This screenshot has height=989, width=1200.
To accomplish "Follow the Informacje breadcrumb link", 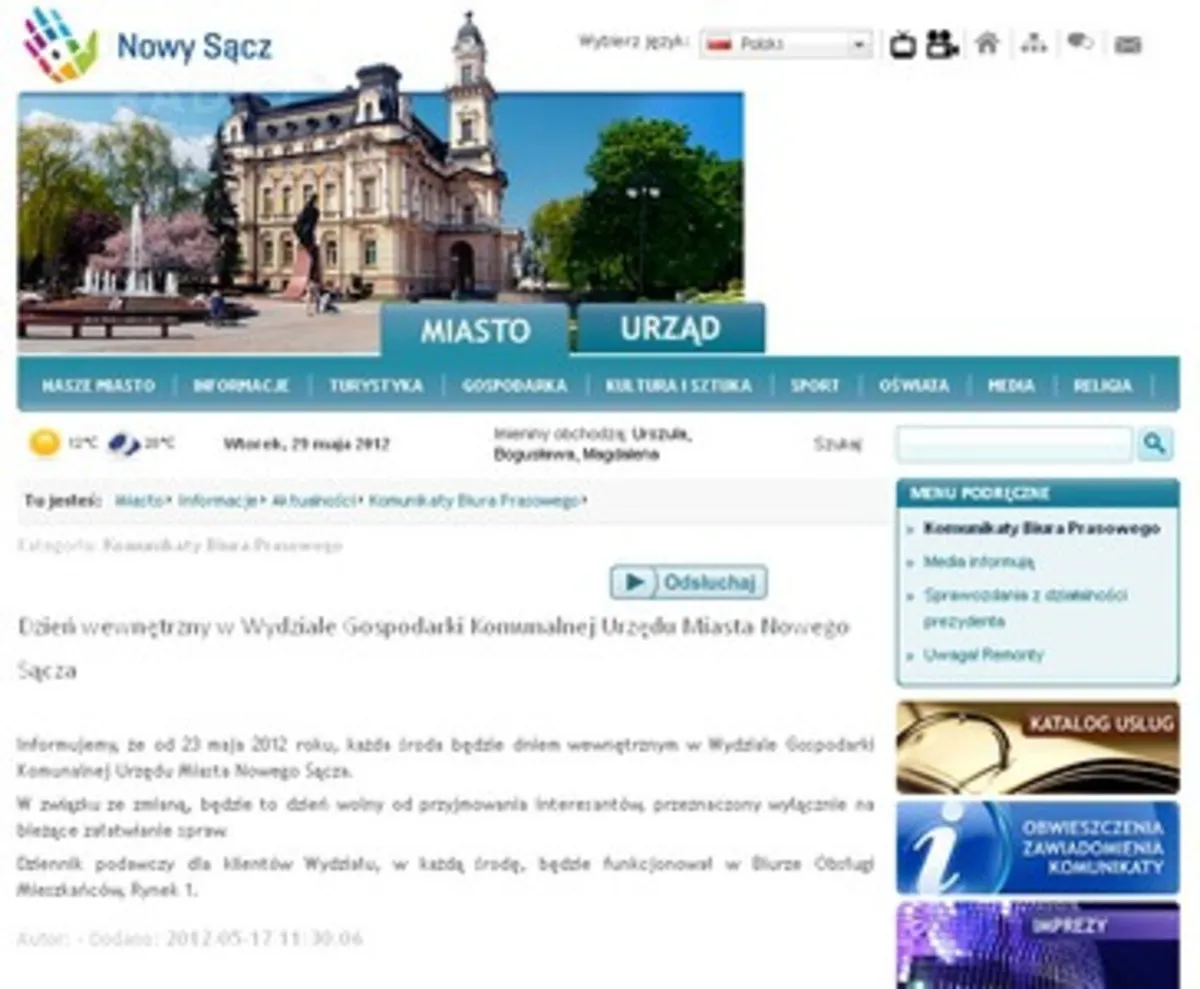I will click(217, 501).
